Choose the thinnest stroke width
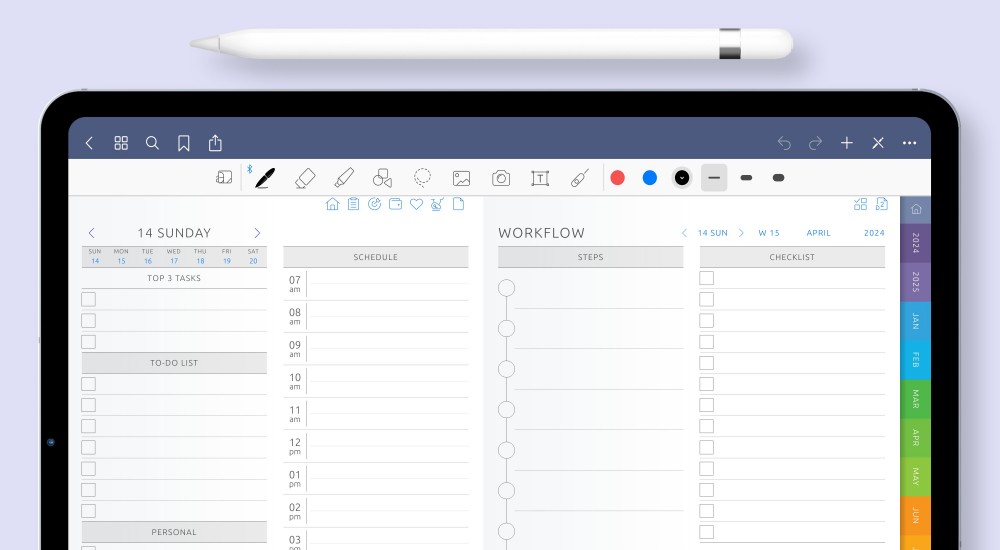The image size is (1000, 550). (x=714, y=178)
